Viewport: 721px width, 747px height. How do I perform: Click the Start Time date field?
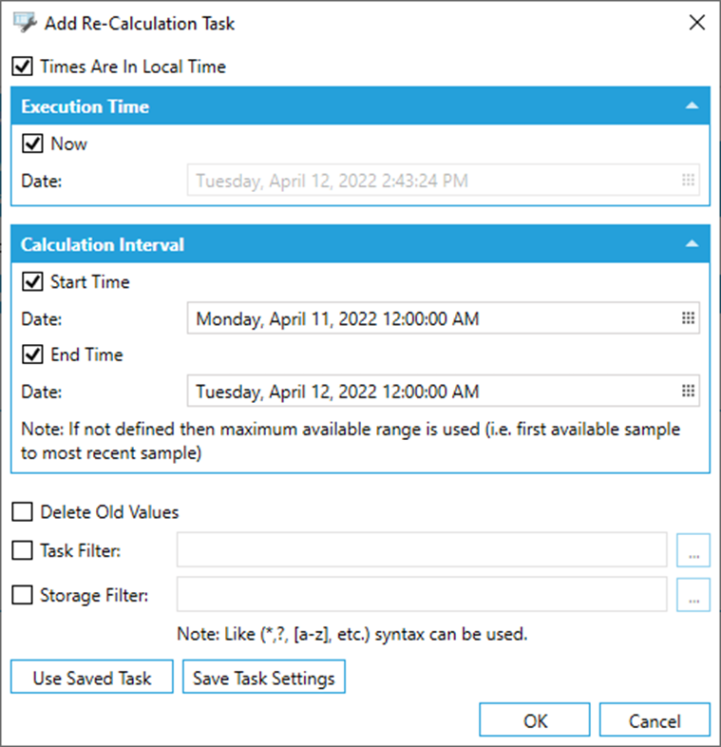click(443, 318)
